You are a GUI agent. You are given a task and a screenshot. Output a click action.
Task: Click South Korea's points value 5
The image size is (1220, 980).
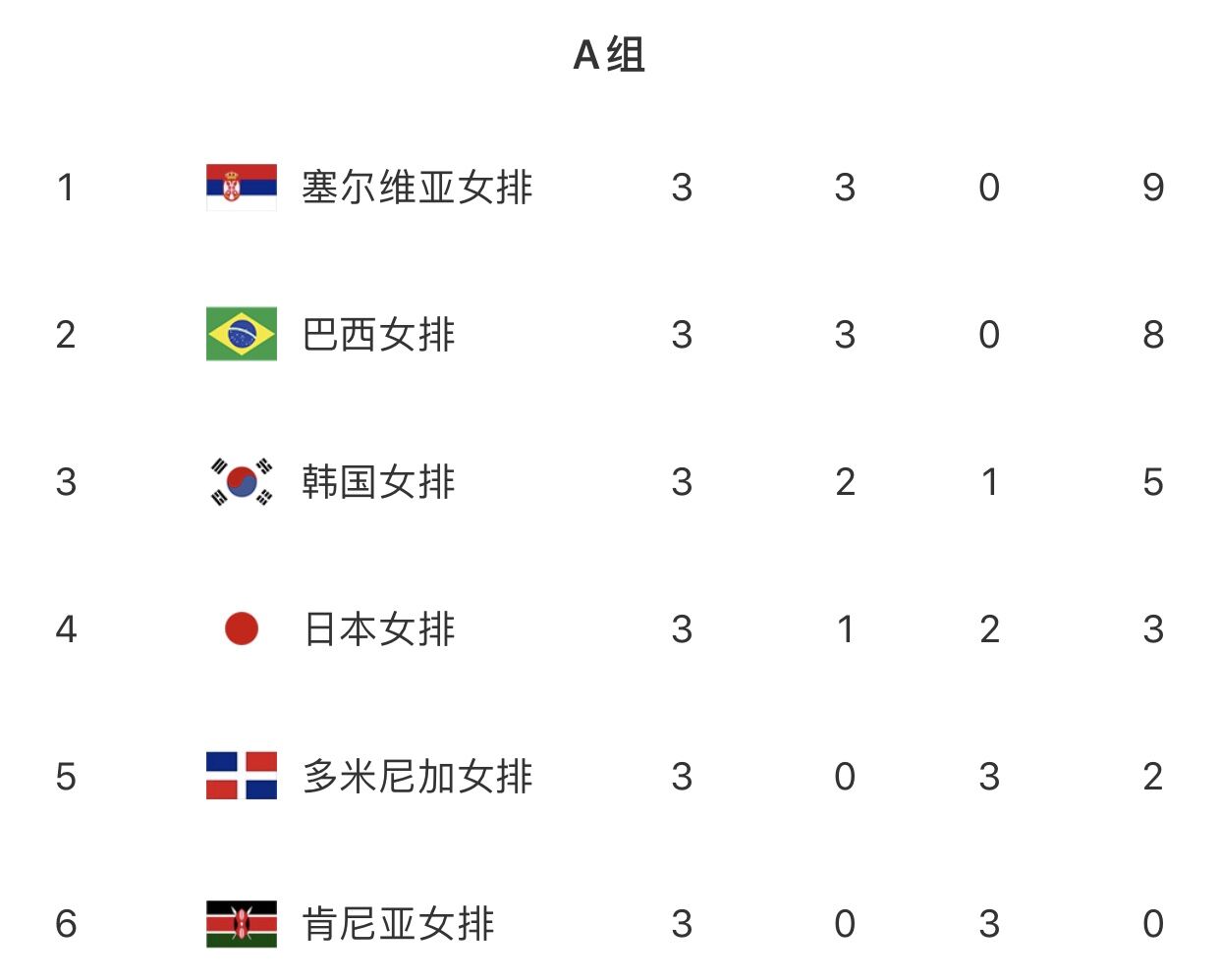pyautogui.click(x=1153, y=481)
